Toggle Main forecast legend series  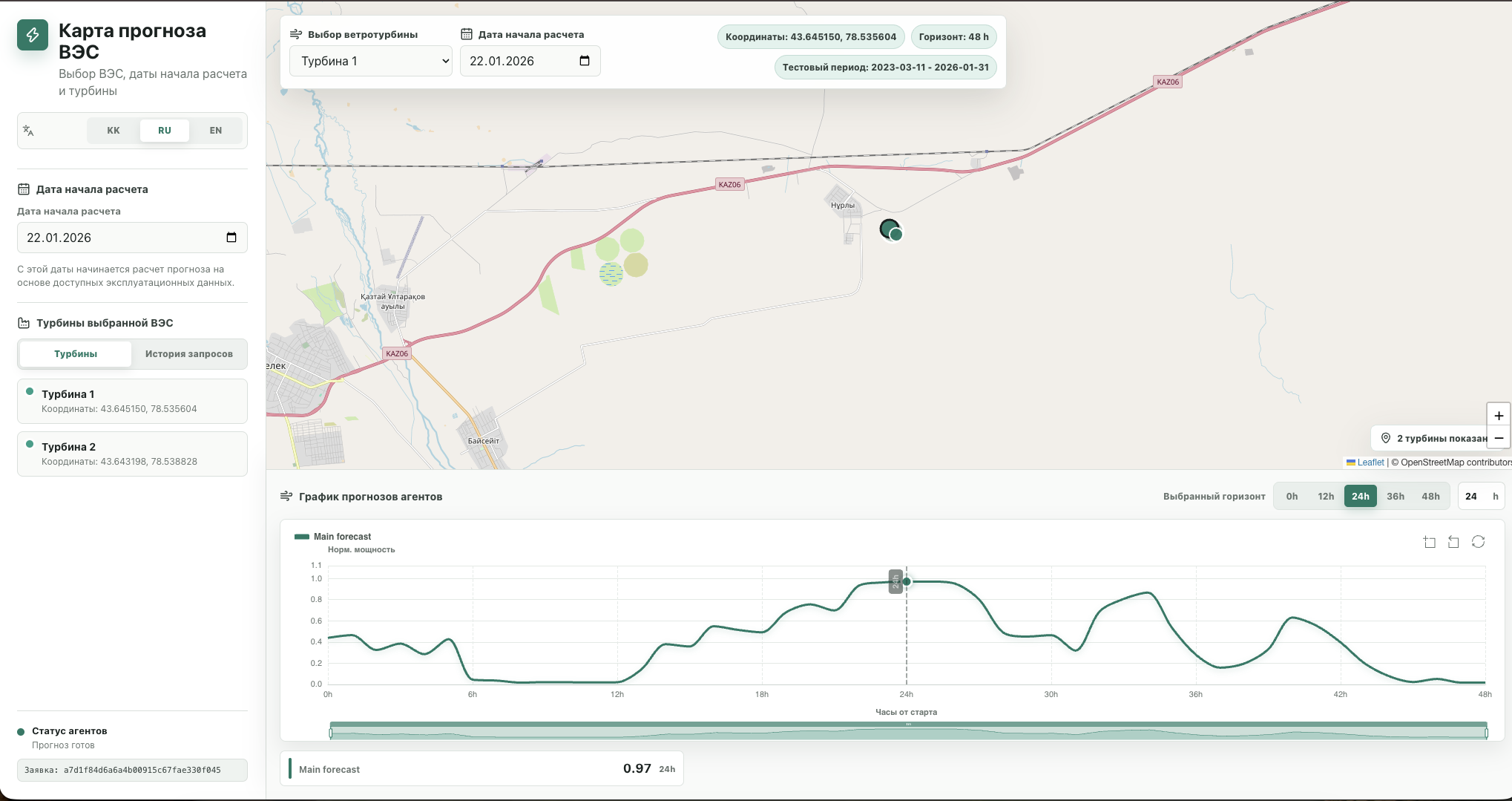(x=332, y=537)
